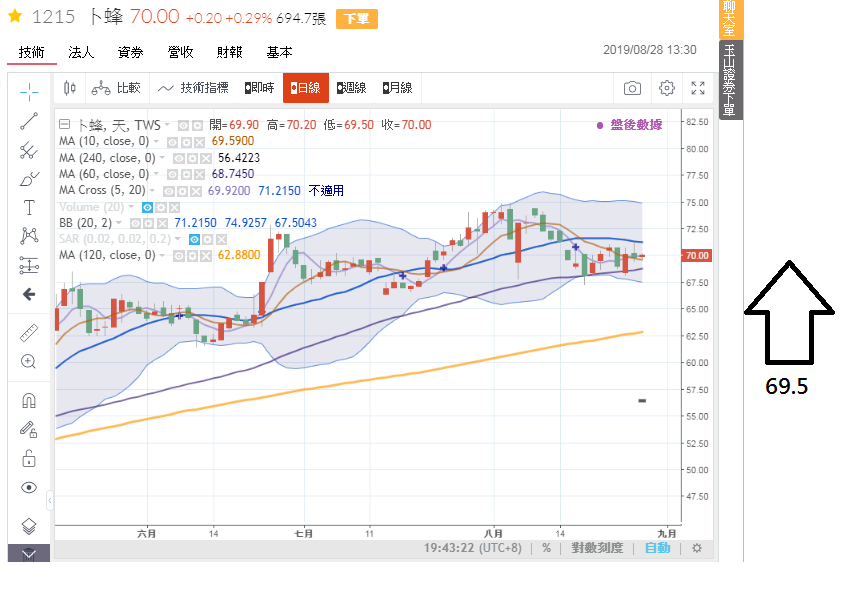Take a chart snapshot with camera icon
Screen dimensions: 850x595
point(632,88)
